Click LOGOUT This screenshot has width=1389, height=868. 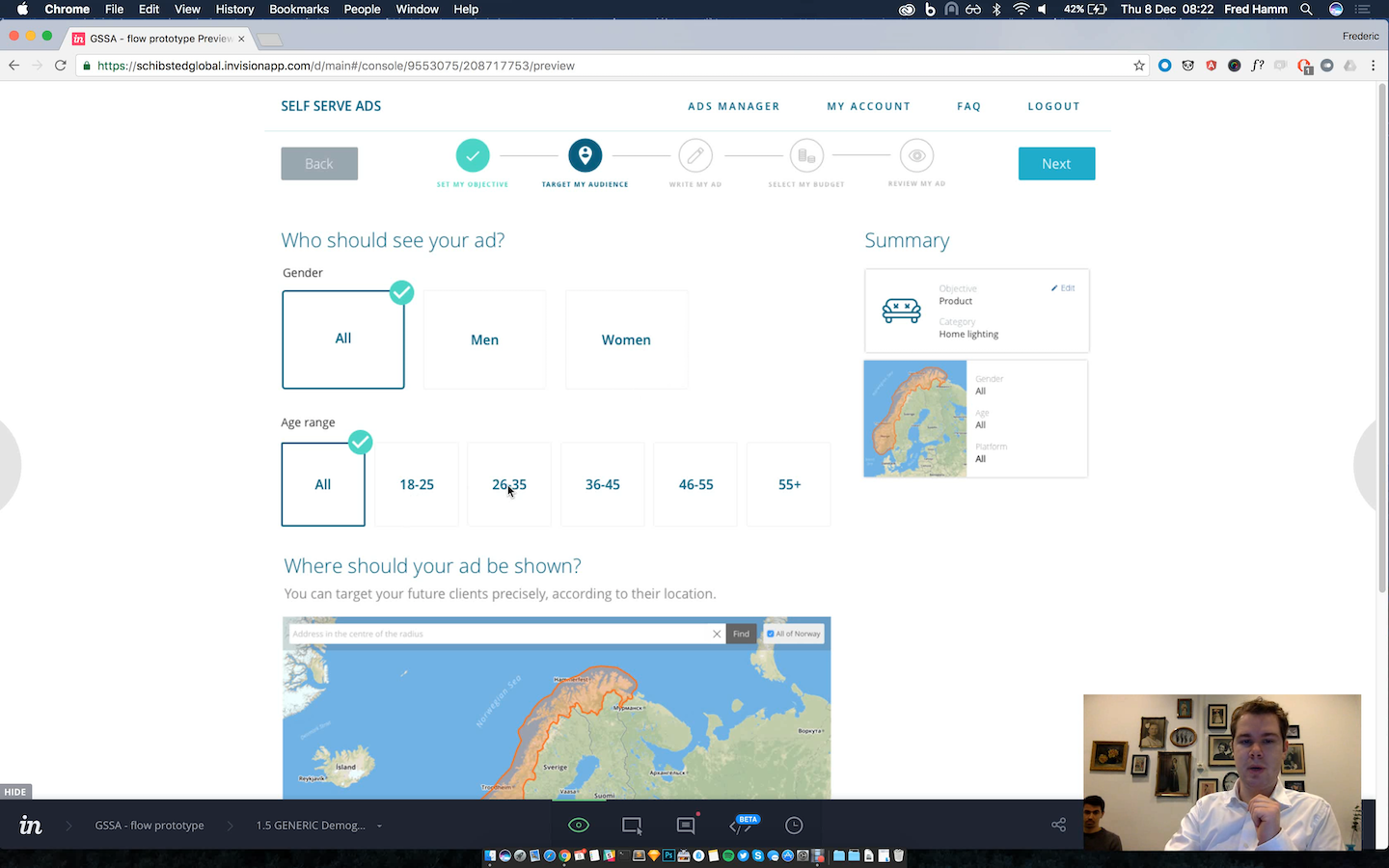click(x=1053, y=106)
